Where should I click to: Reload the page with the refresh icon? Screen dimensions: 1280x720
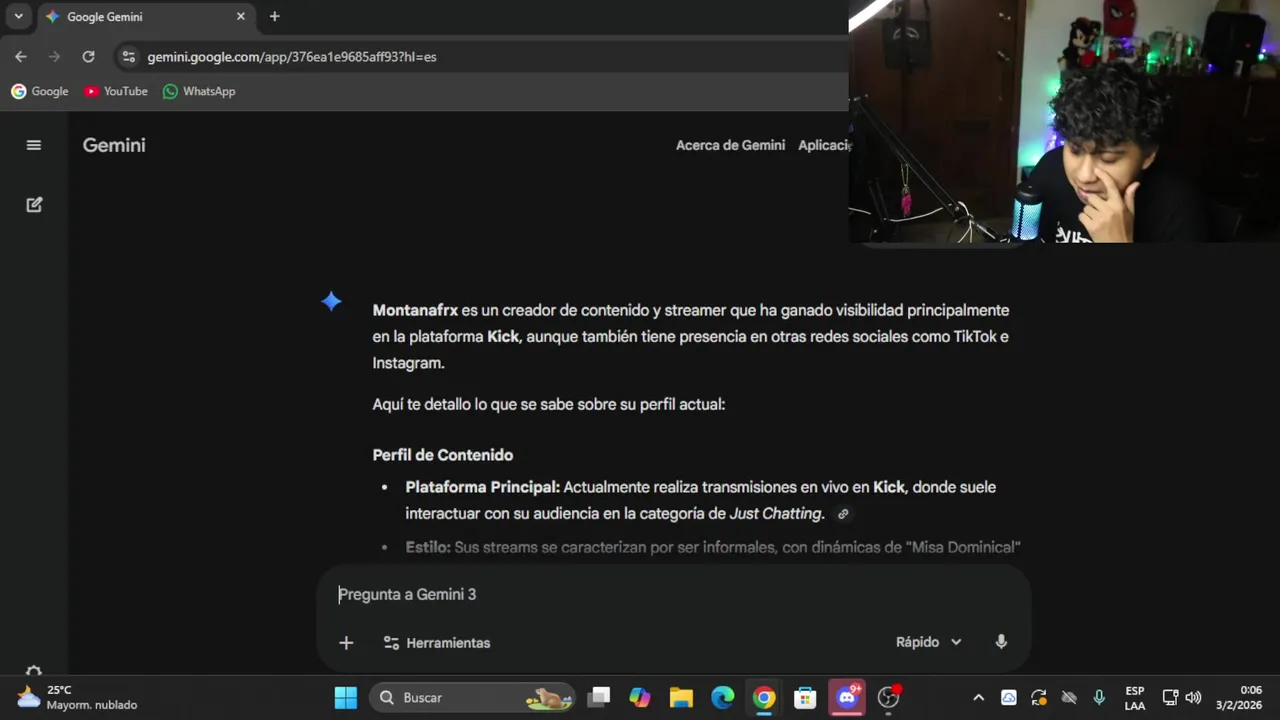click(88, 57)
